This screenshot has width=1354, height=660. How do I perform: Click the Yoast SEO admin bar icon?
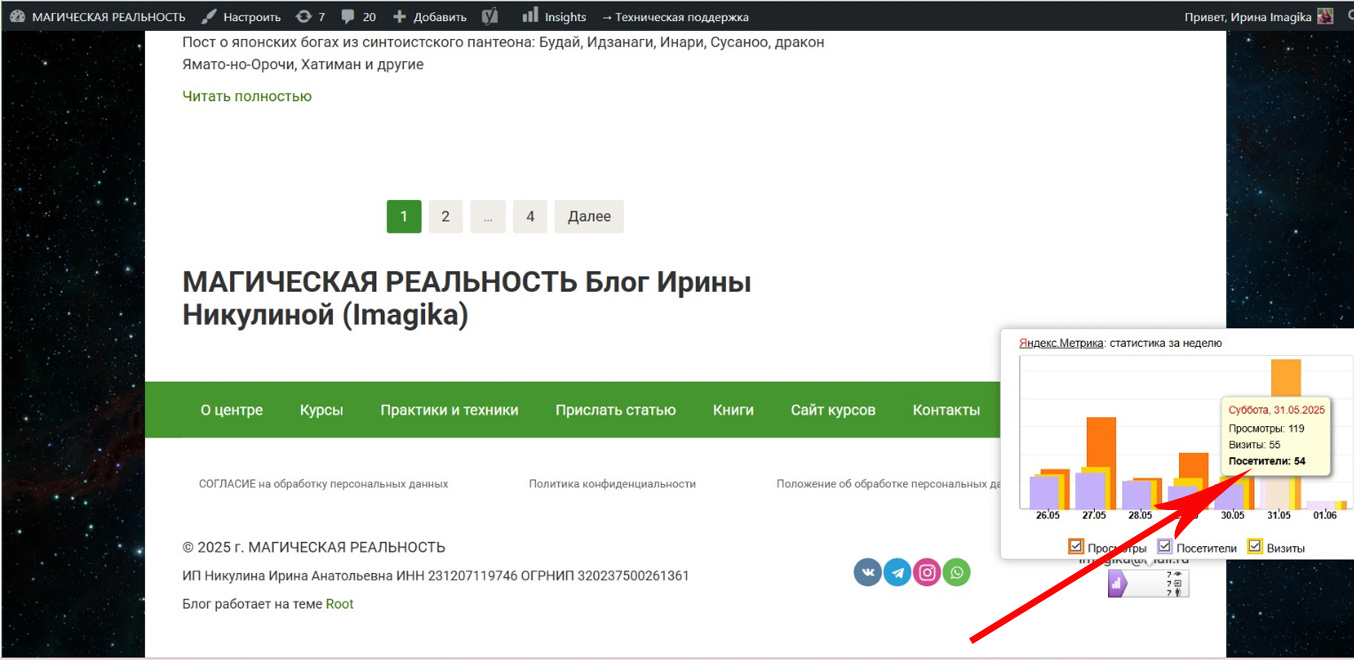489,17
